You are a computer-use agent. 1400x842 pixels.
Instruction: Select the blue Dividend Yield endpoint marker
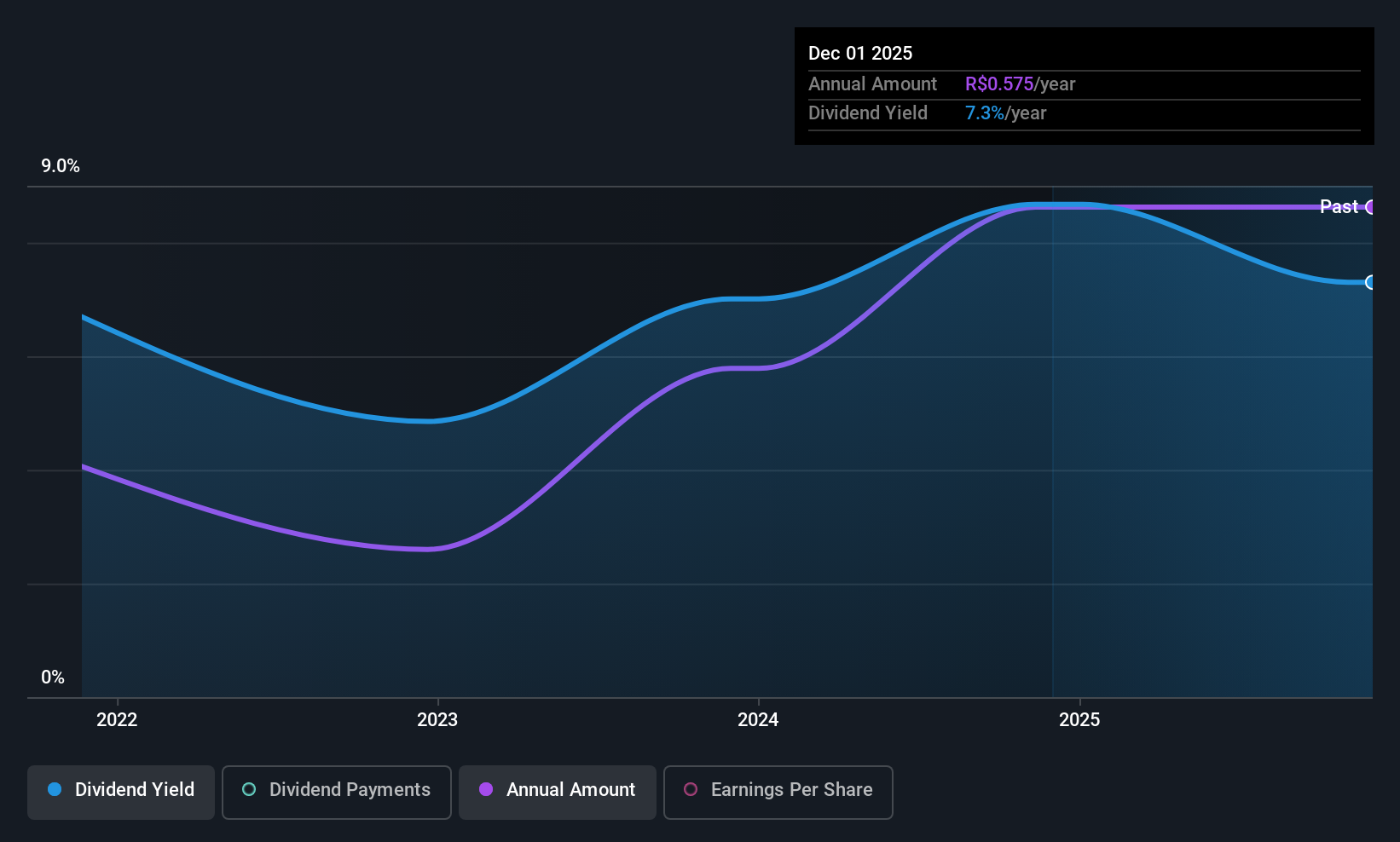point(1370,282)
